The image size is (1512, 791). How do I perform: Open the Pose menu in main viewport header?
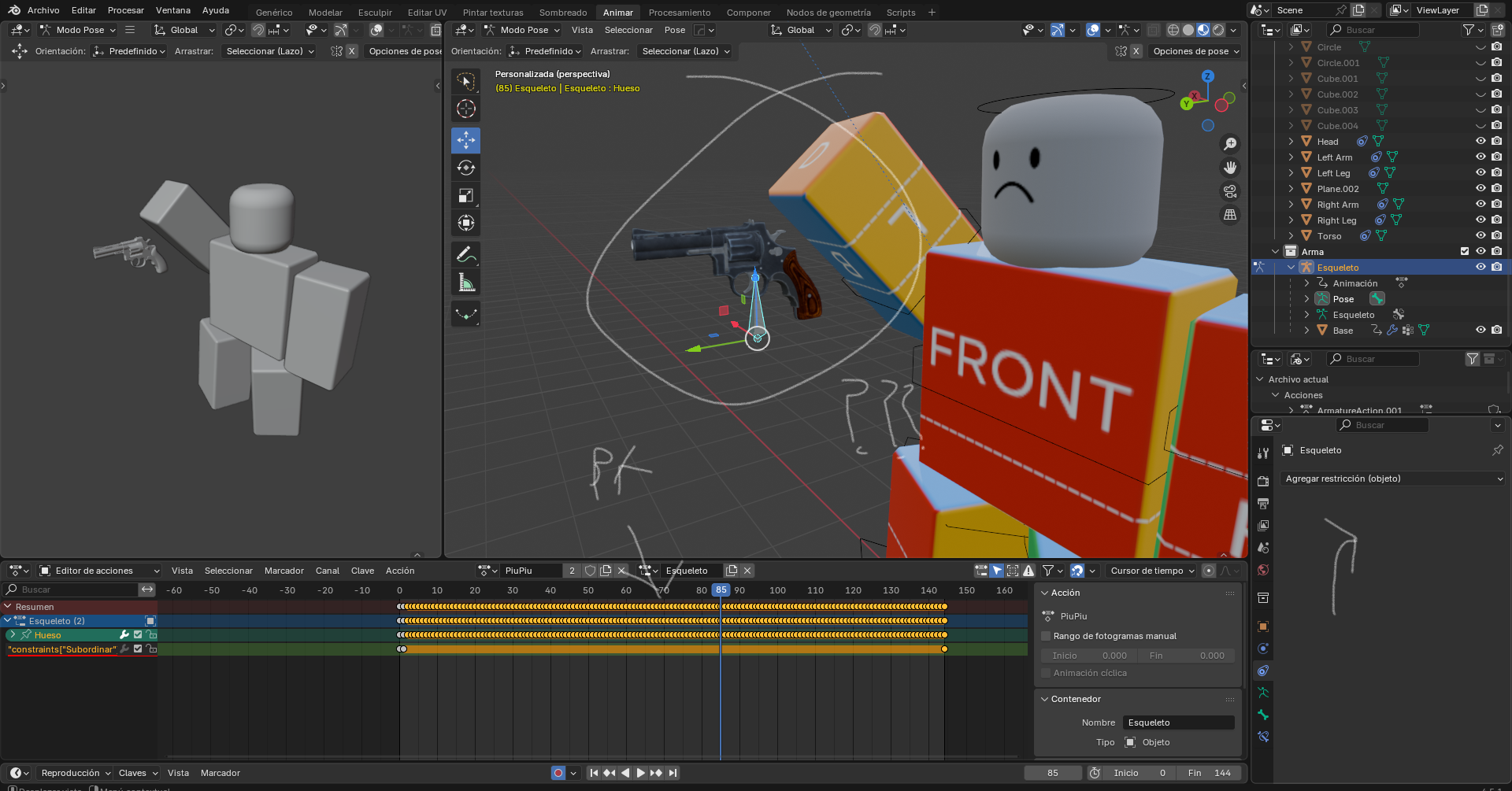click(x=675, y=30)
